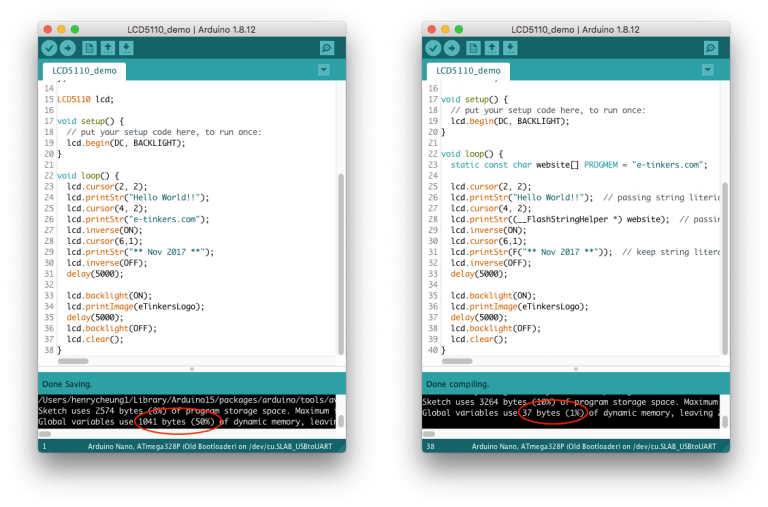Open sketch icon in left Arduino window
This screenshot has width=768, height=507.
pos(108,48)
